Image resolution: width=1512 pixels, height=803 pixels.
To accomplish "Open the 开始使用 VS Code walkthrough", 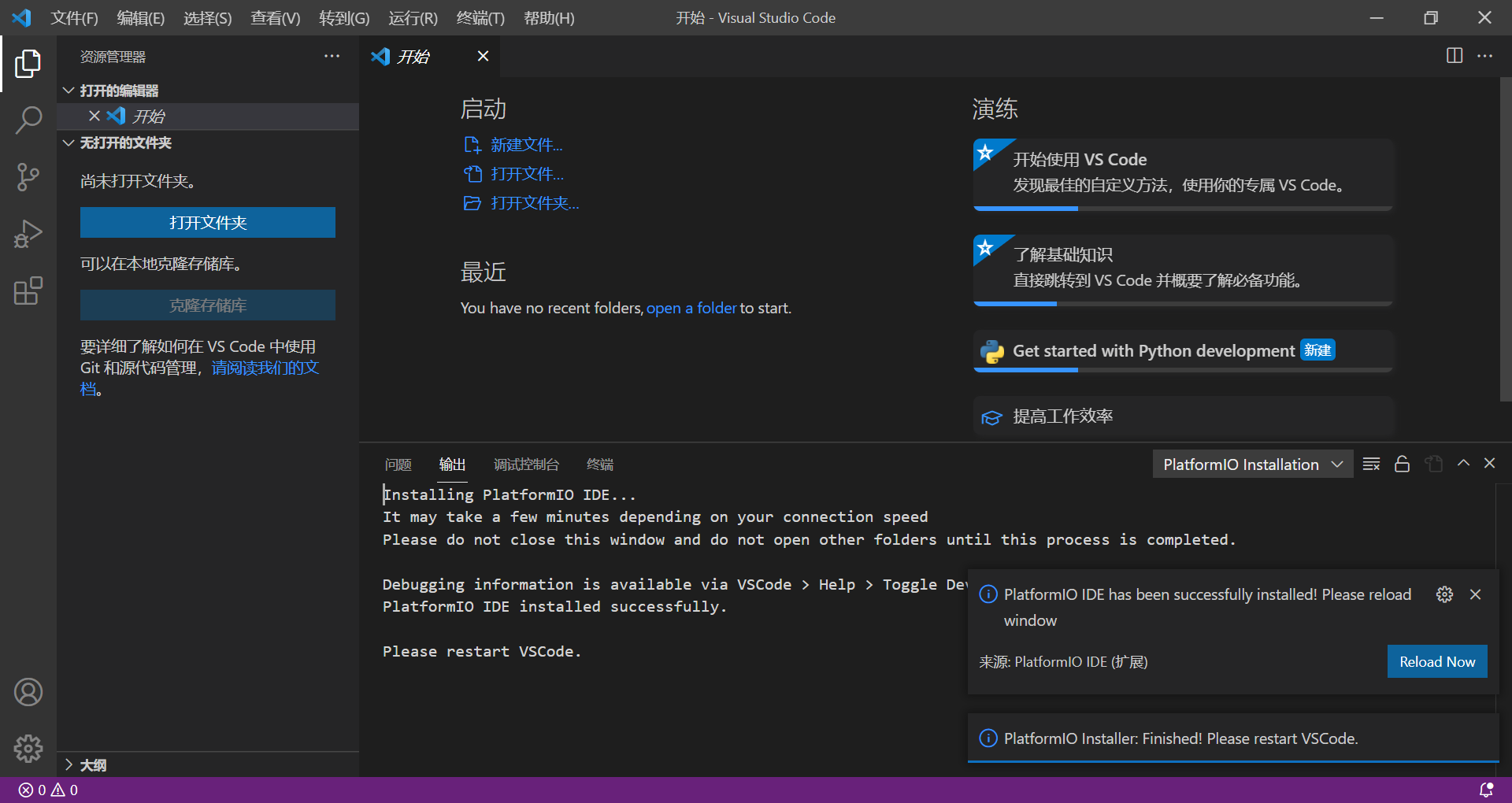I will coord(1184,174).
